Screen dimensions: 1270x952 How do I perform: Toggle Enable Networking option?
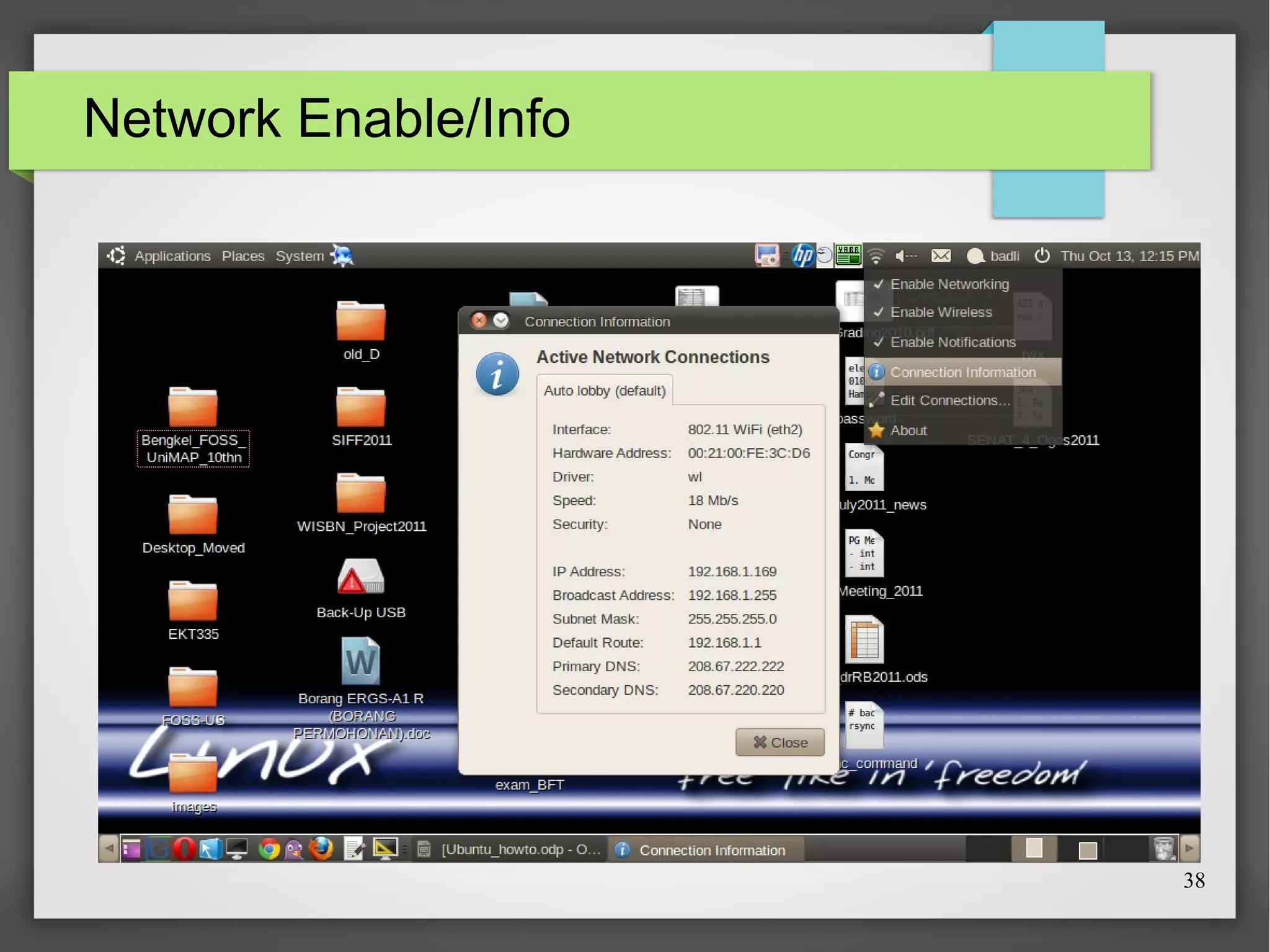pyautogui.click(x=962, y=284)
